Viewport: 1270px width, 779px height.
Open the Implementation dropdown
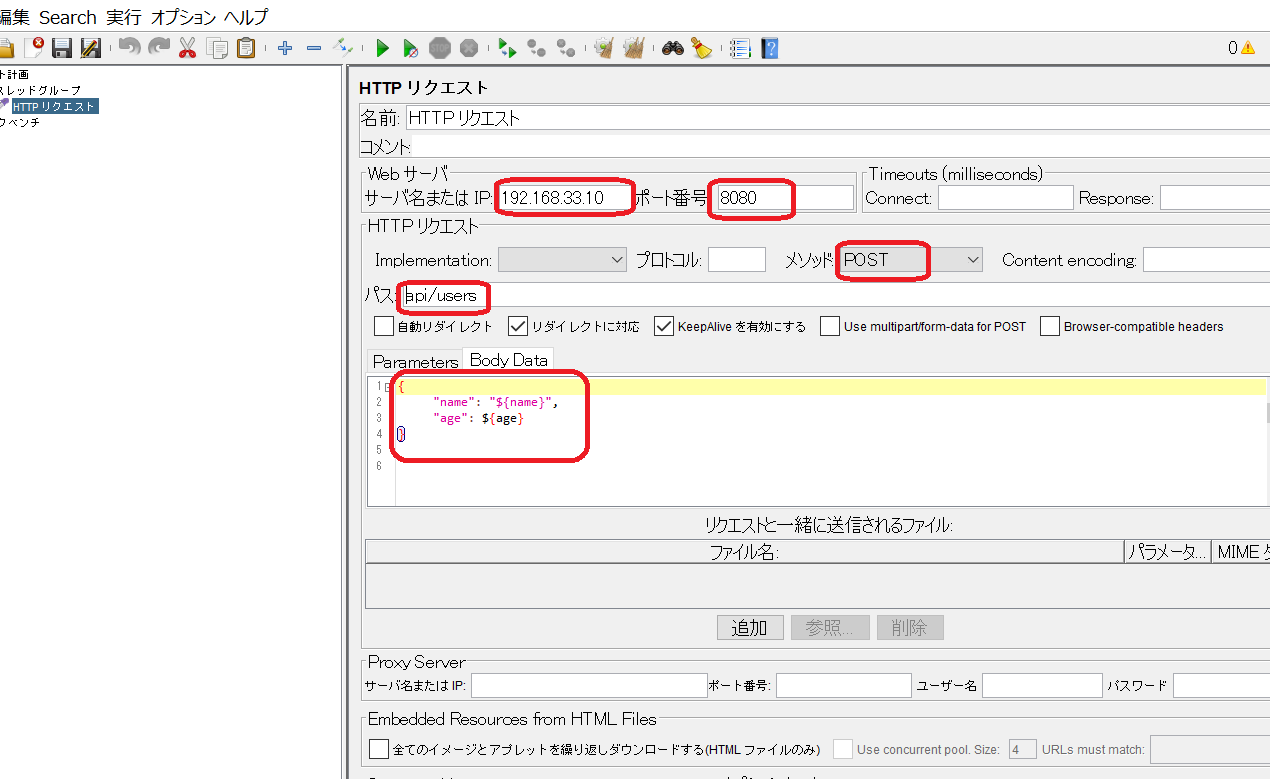point(563,260)
